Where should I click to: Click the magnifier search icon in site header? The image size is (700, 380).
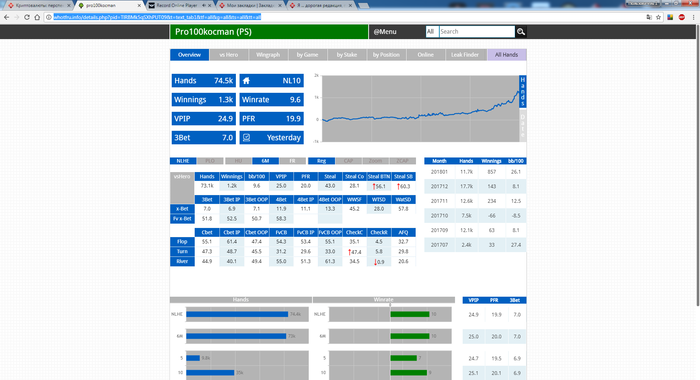pyautogui.click(x=521, y=32)
